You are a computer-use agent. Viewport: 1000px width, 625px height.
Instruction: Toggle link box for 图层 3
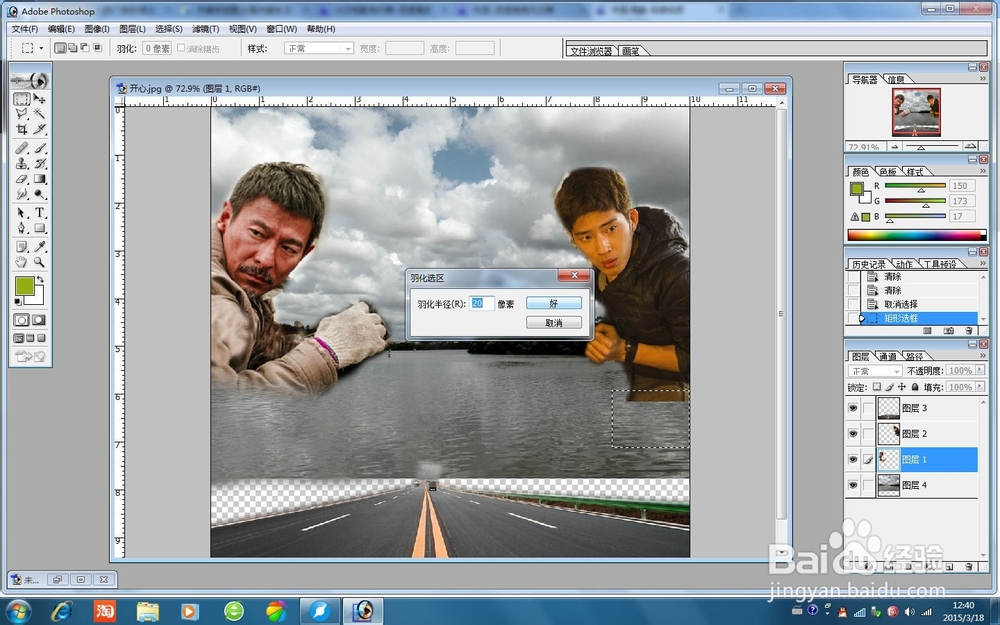coord(868,408)
